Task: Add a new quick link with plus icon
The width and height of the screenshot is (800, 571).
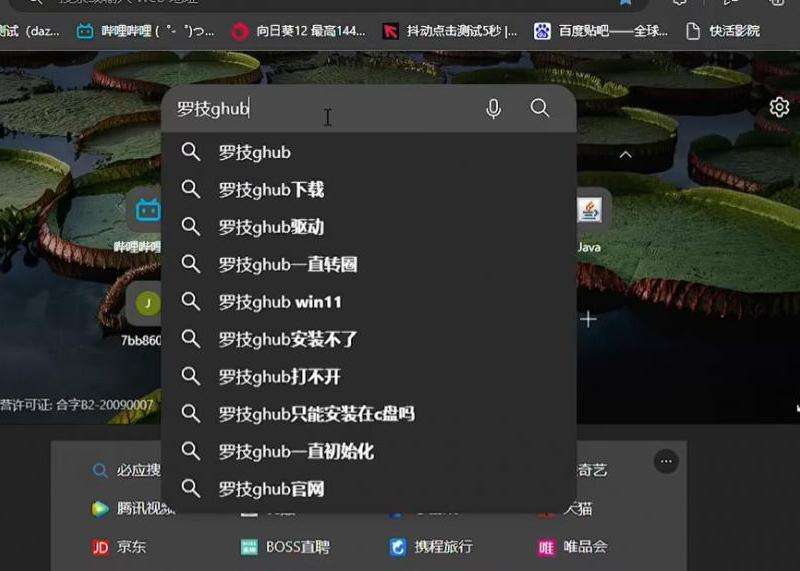Action: (588, 319)
